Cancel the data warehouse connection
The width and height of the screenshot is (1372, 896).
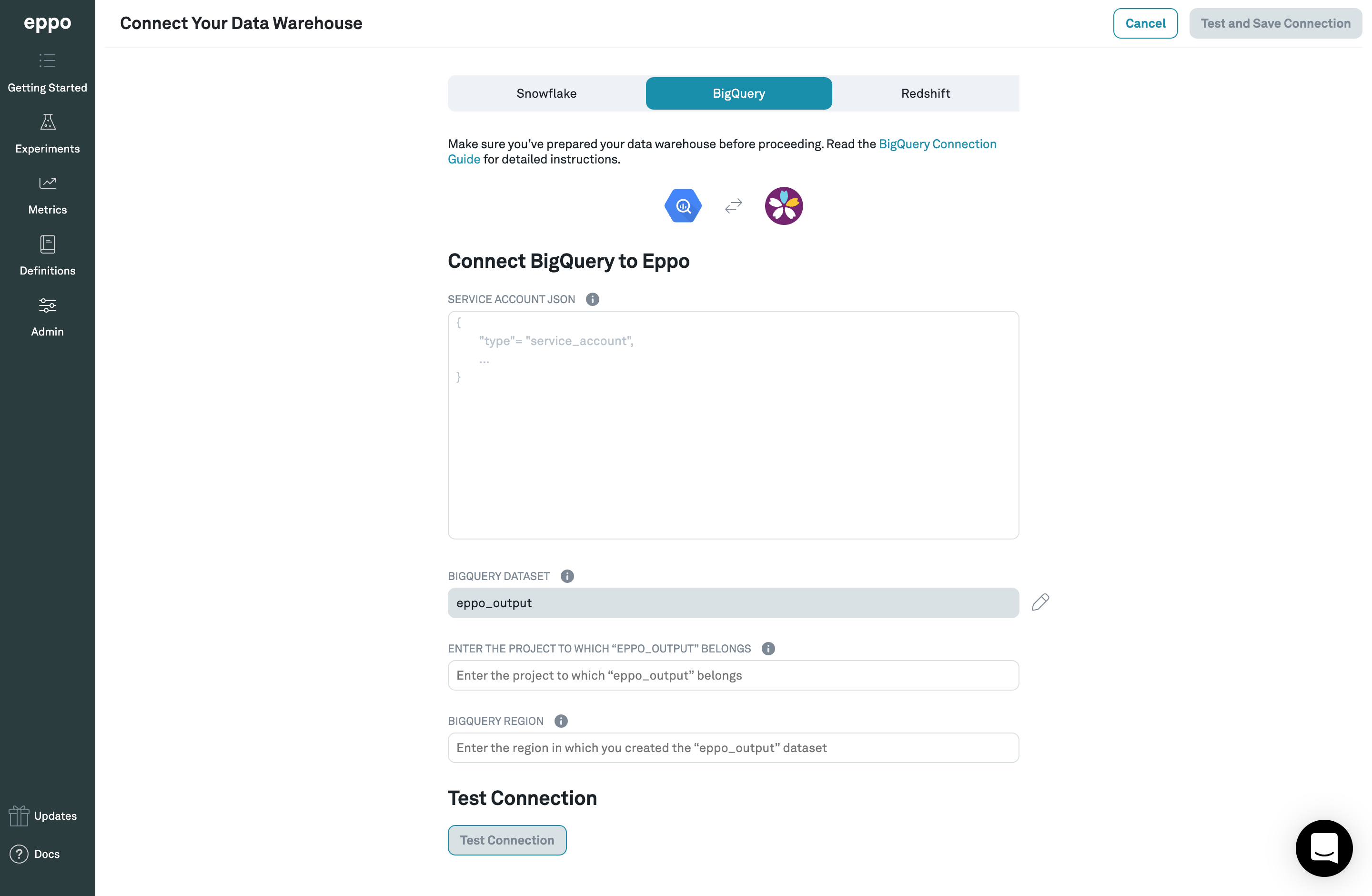pyautogui.click(x=1145, y=23)
